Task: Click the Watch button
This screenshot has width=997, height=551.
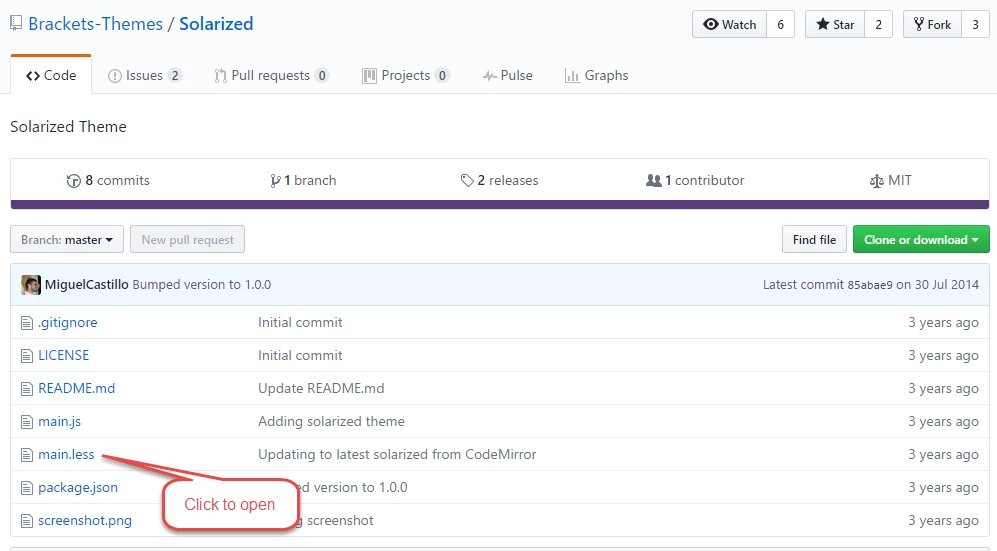Action: tap(729, 24)
